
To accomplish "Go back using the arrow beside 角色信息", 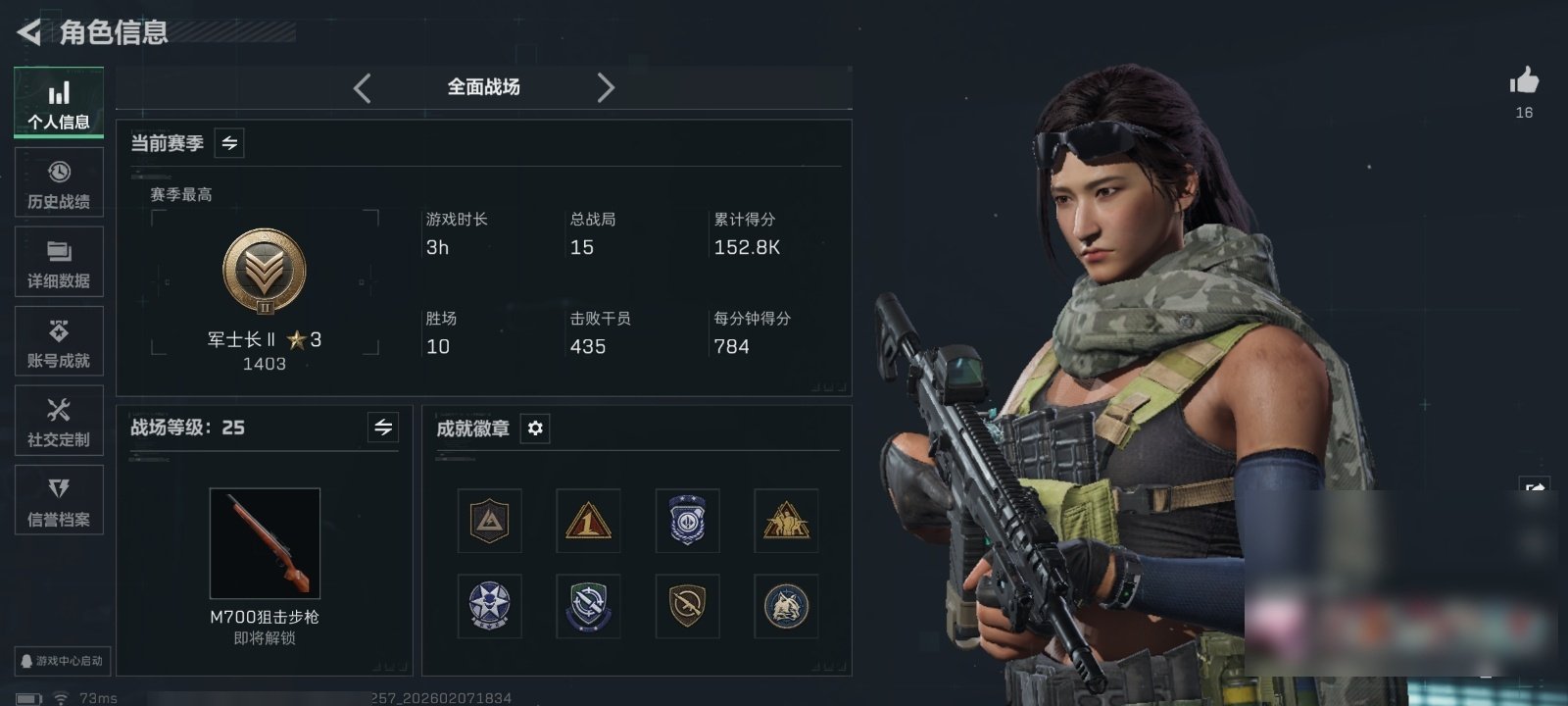I will click(x=29, y=32).
